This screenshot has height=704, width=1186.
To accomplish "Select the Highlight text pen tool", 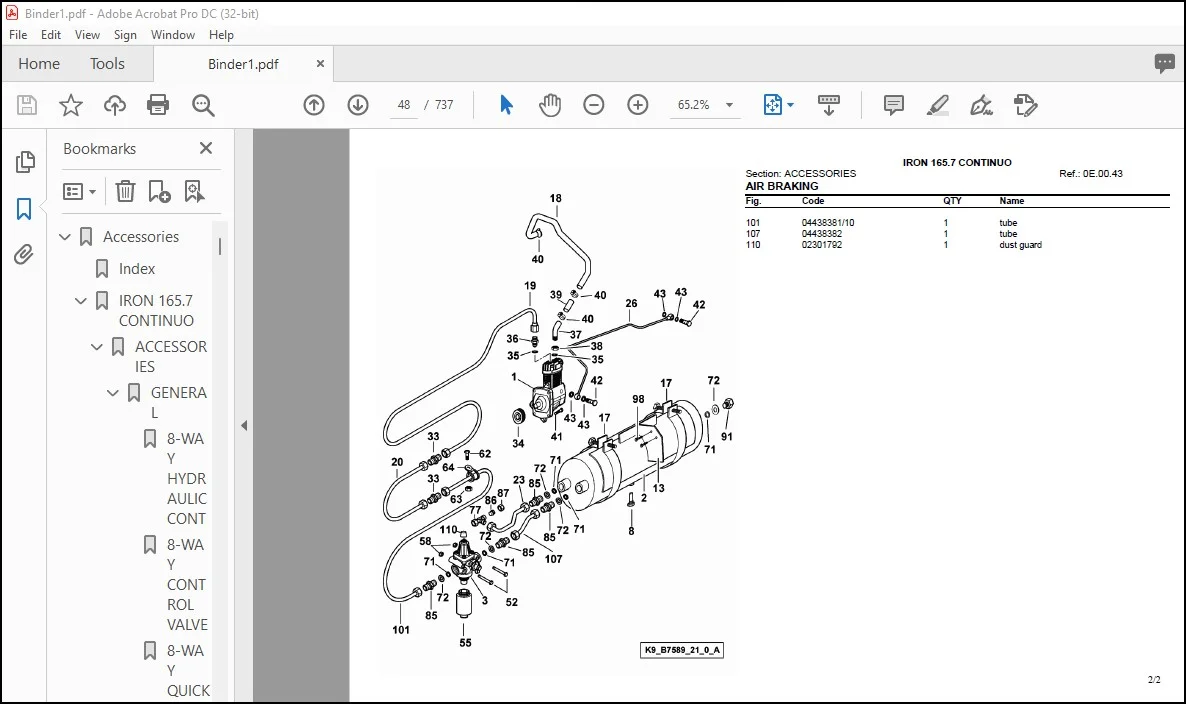I will click(x=937, y=105).
